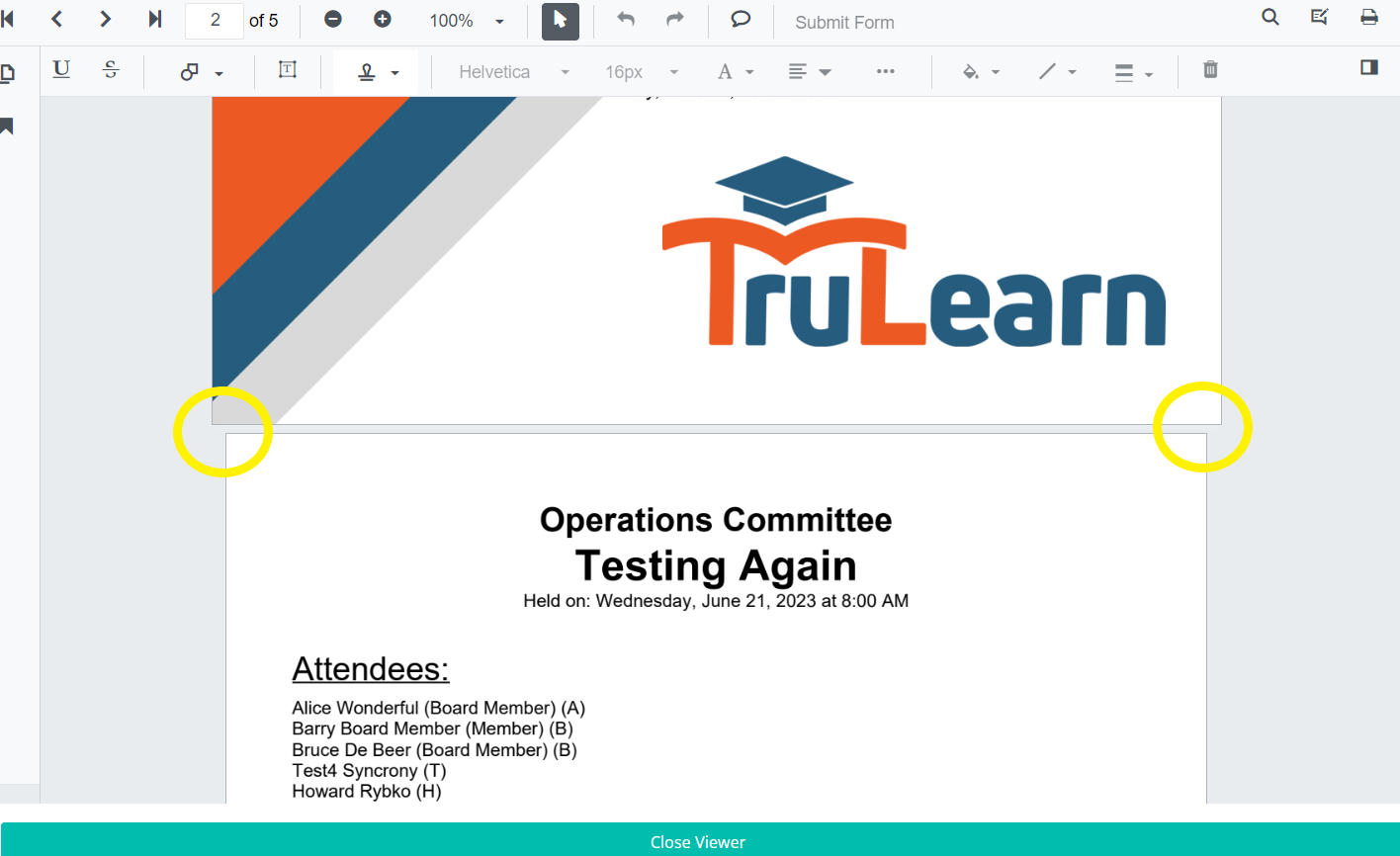The height and width of the screenshot is (856, 1400).
Task: Click the 'Attendees:' heading
Action: tap(371, 669)
